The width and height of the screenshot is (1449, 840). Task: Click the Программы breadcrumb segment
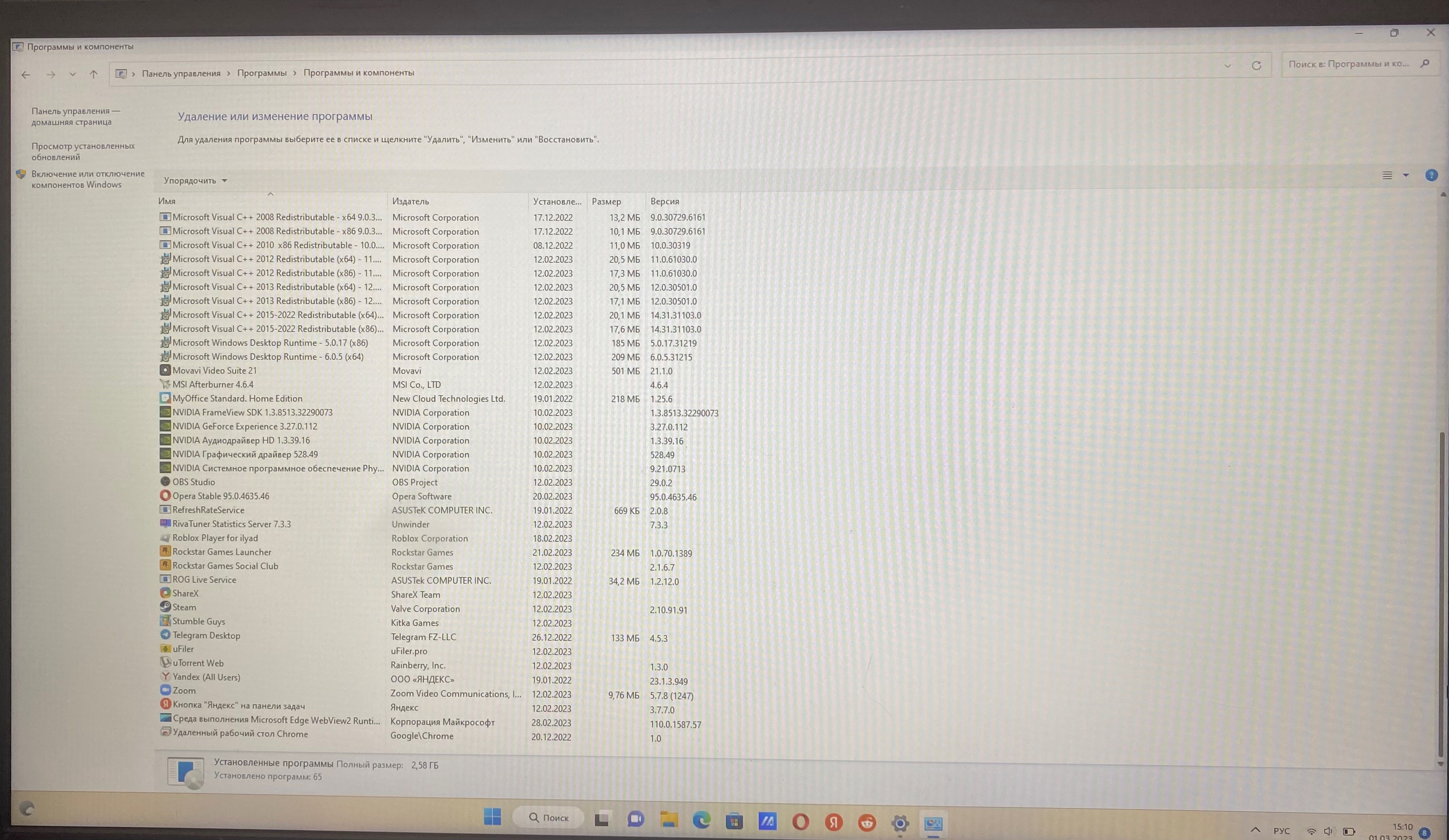click(262, 73)
